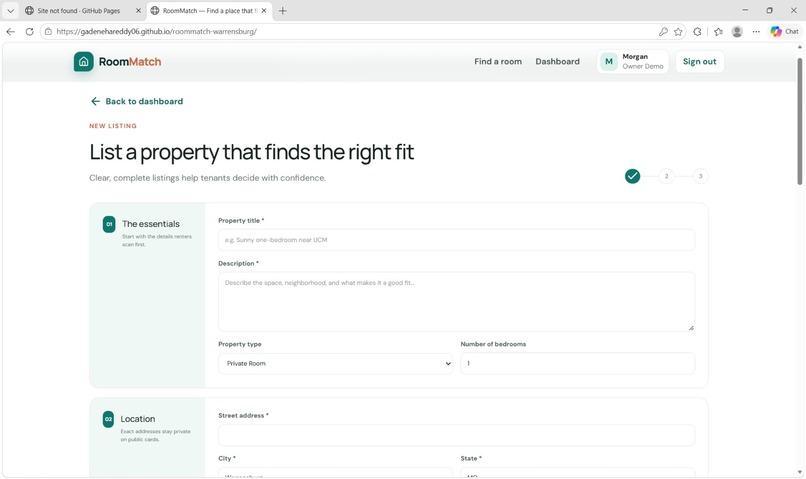Click the browser address bar URL

point(157,31)
